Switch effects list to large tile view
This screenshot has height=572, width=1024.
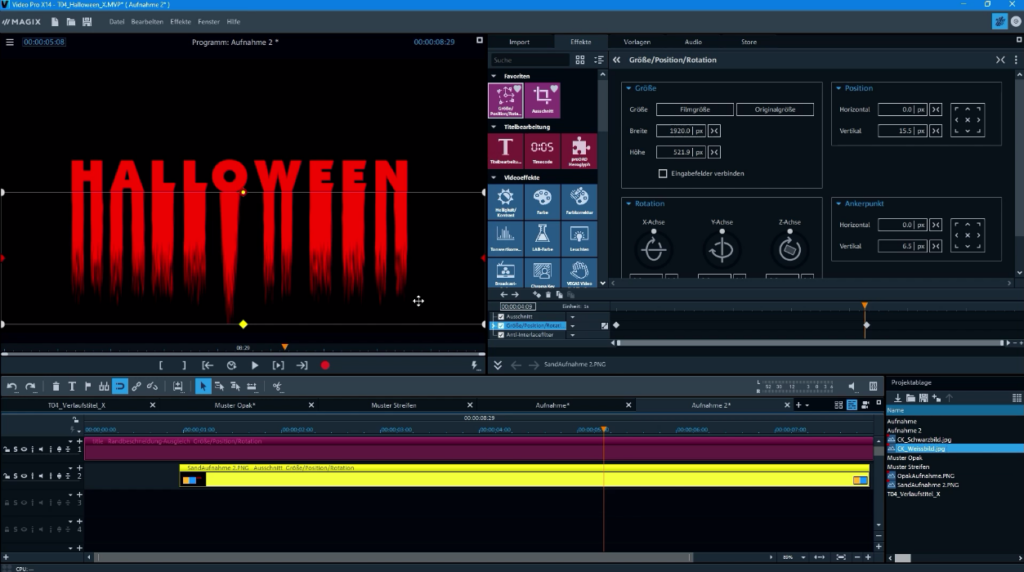coord(580,59)
